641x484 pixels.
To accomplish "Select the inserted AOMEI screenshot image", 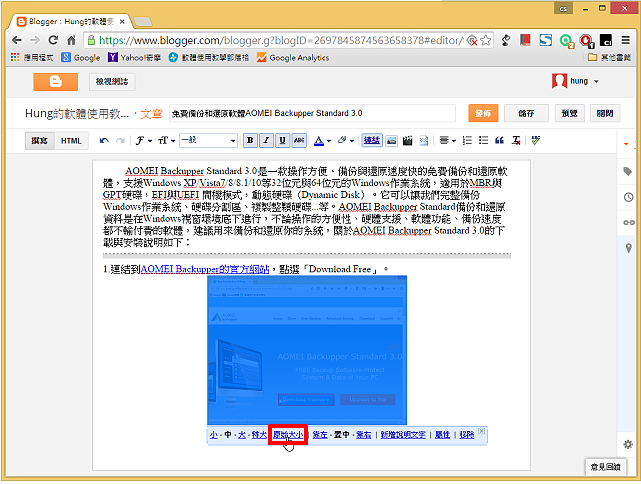I will tap(307, 351).
